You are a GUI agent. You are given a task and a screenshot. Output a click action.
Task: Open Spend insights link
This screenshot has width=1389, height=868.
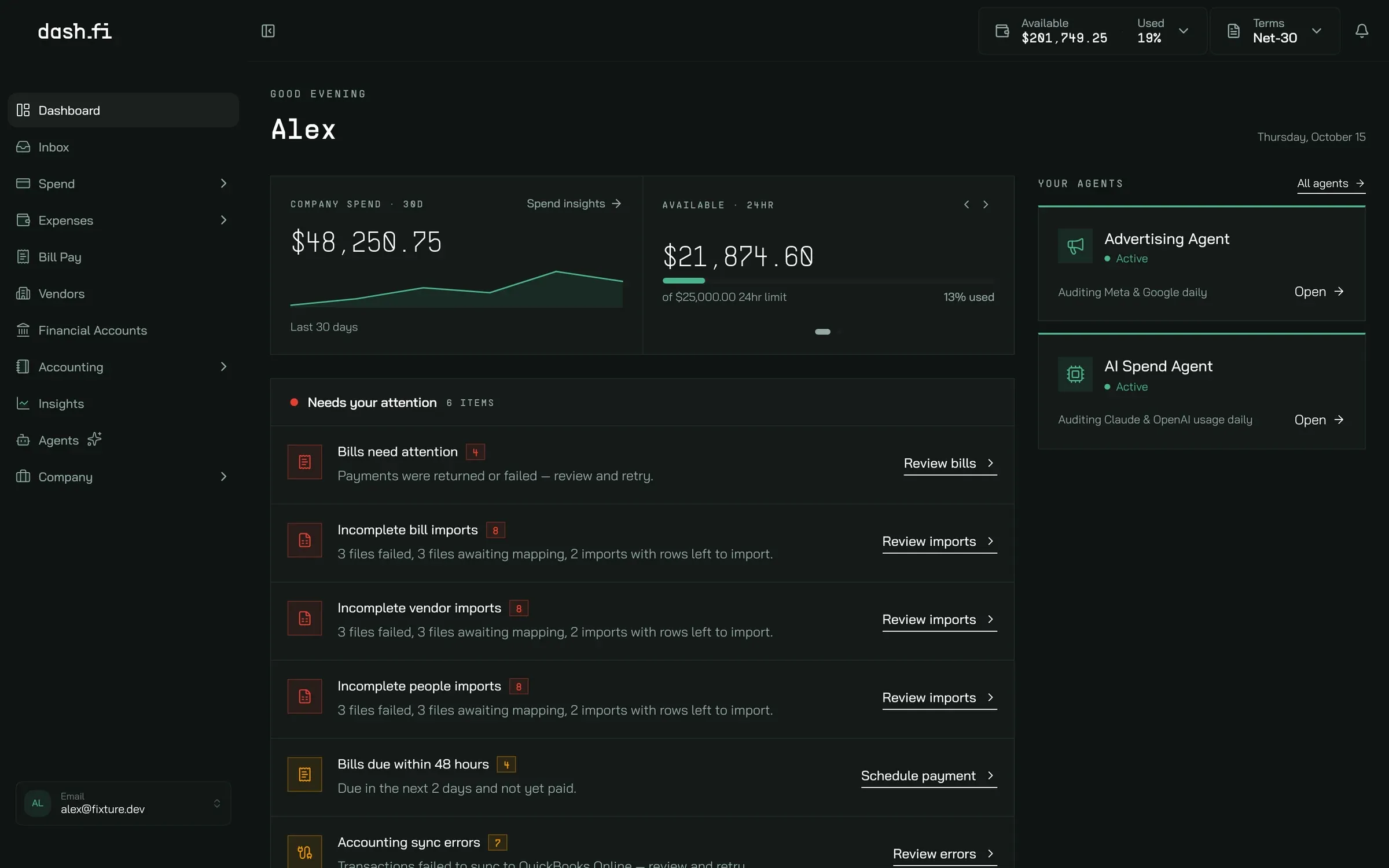[574, 204]
